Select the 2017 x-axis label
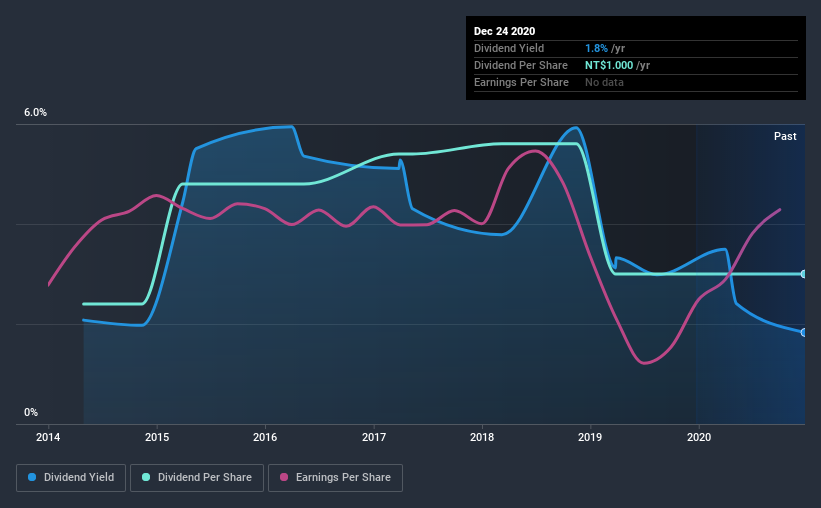Viewport: 821px width, 508px height. (374, 437)
